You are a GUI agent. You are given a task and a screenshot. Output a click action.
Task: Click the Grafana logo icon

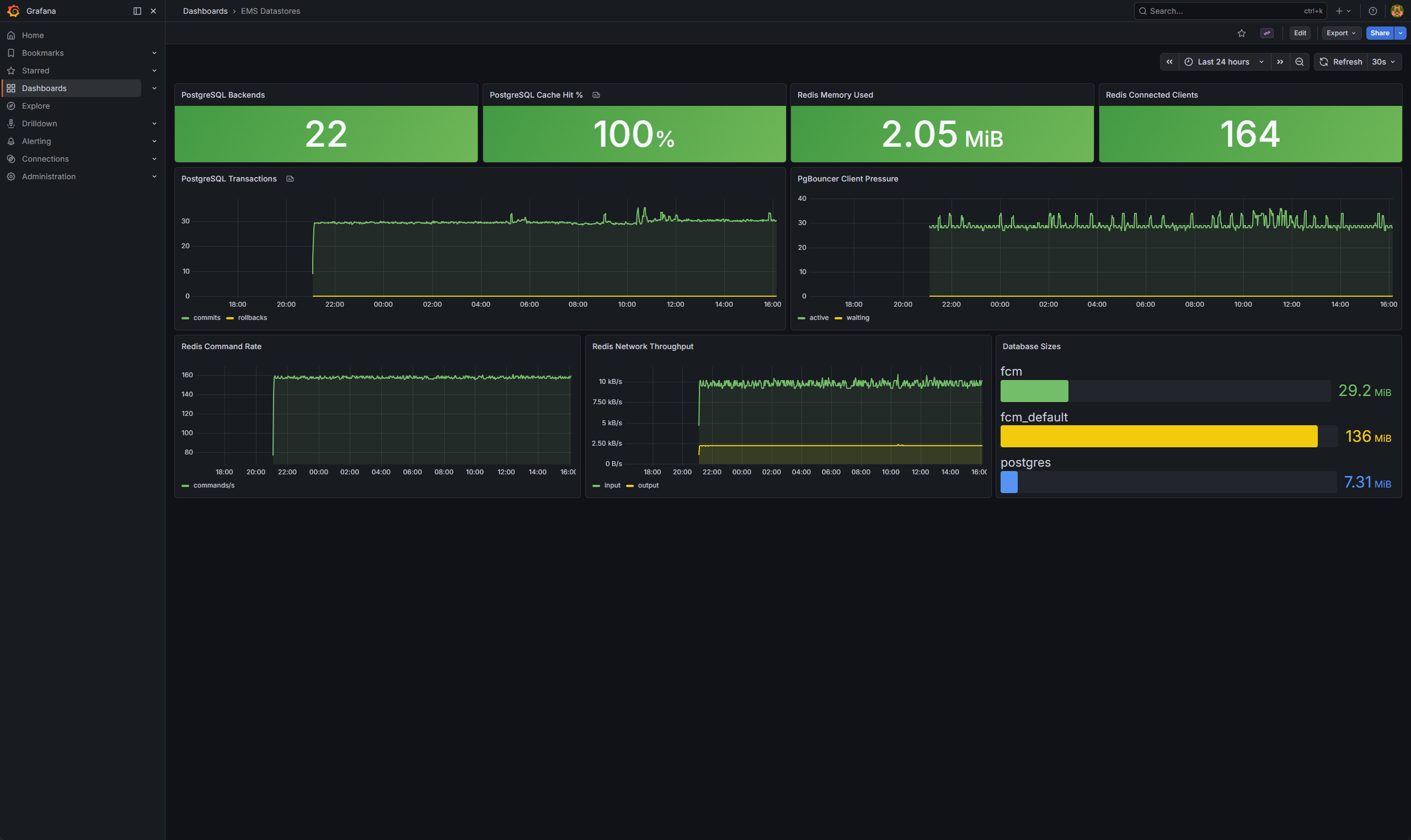13,10
